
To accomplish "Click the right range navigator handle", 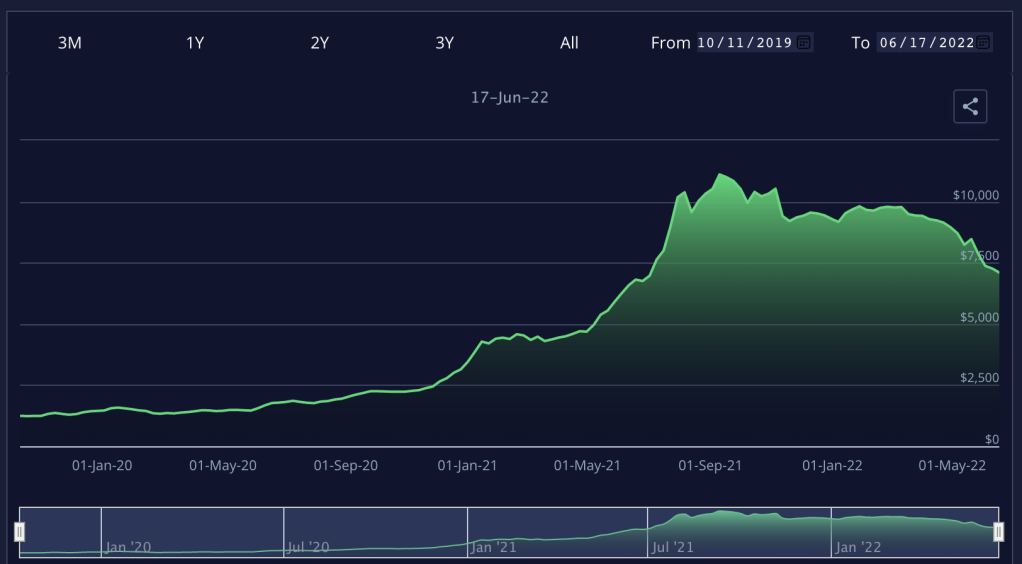I will point(998,532).
